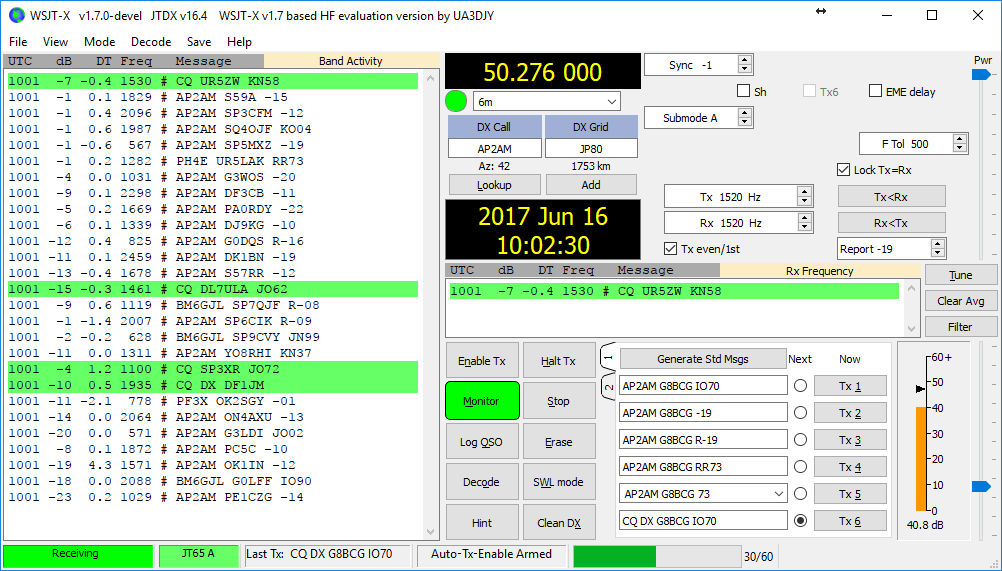The height and width of the screenshot is (571, 1002).
Task: Toggle the Tx even/1st checkbox
Action: pos(670,248)
